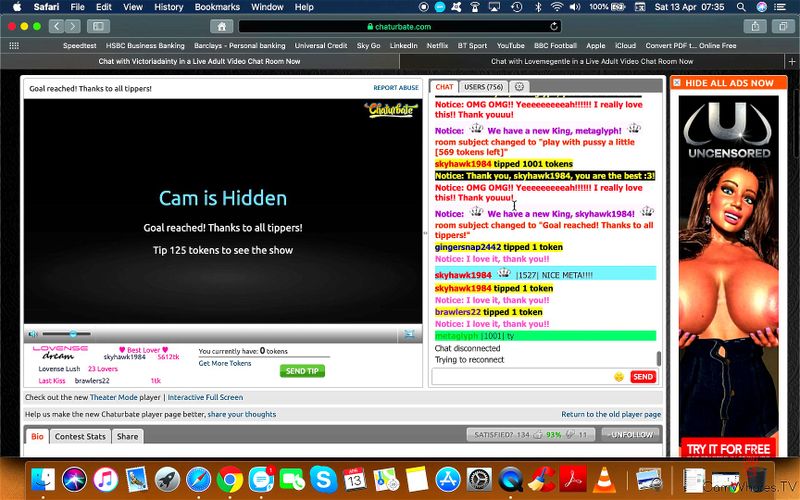This screenshot has height=500, width=800.
Task: Open Notification Center in menu bar
Action: (780, 7)
